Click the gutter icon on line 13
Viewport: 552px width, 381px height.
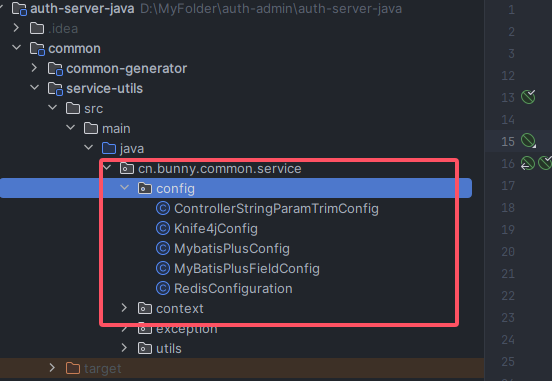pos(528,97)
